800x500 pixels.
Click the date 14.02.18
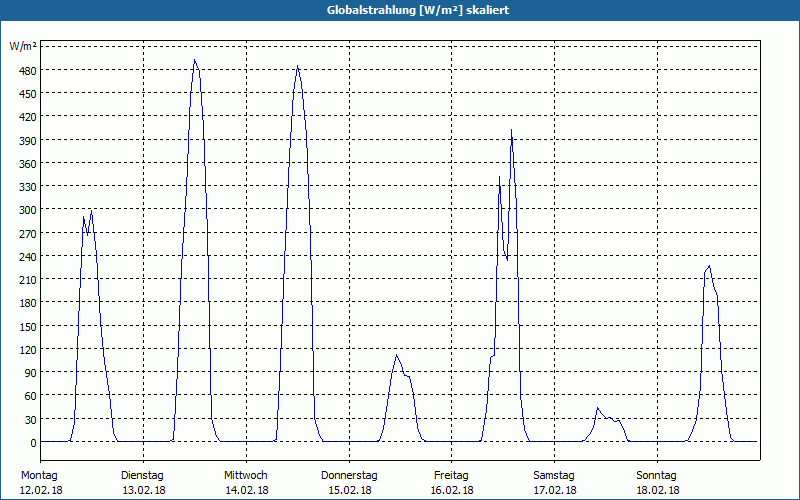(247, 491)
